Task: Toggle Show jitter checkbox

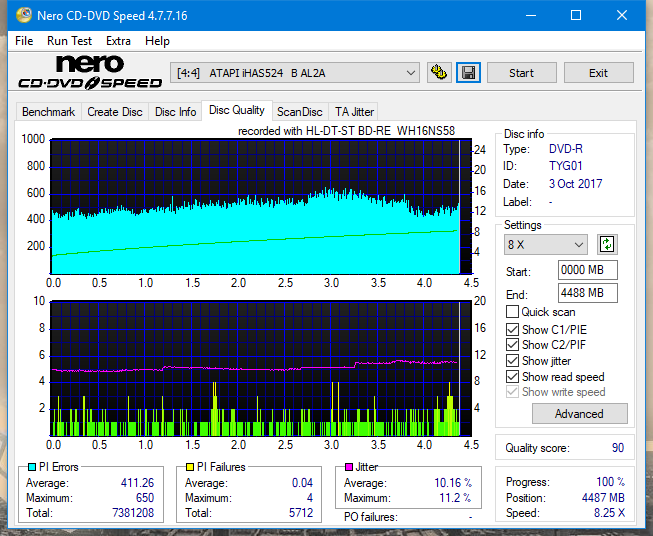Action: pyautogui.click(x=512, y=361)
